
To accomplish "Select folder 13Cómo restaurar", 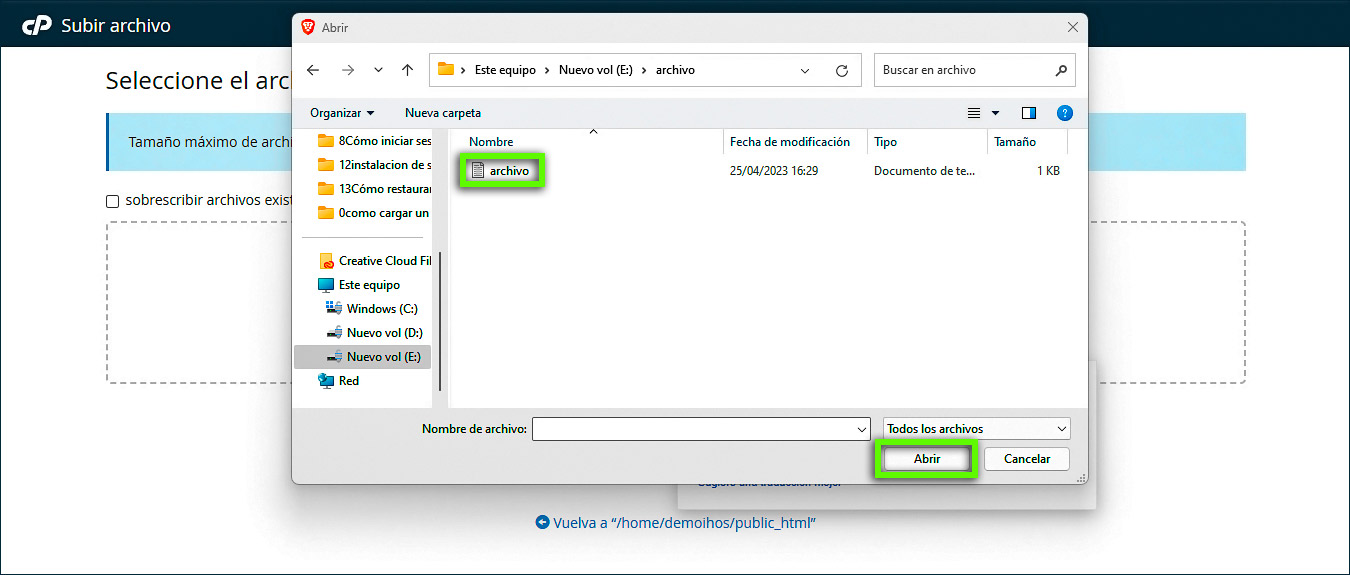I will click(x=374, y=189).
